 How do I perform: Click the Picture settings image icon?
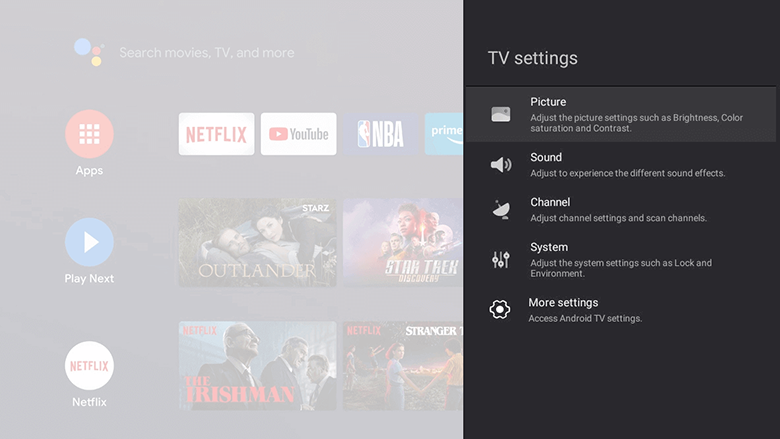(x=501, y=114)
